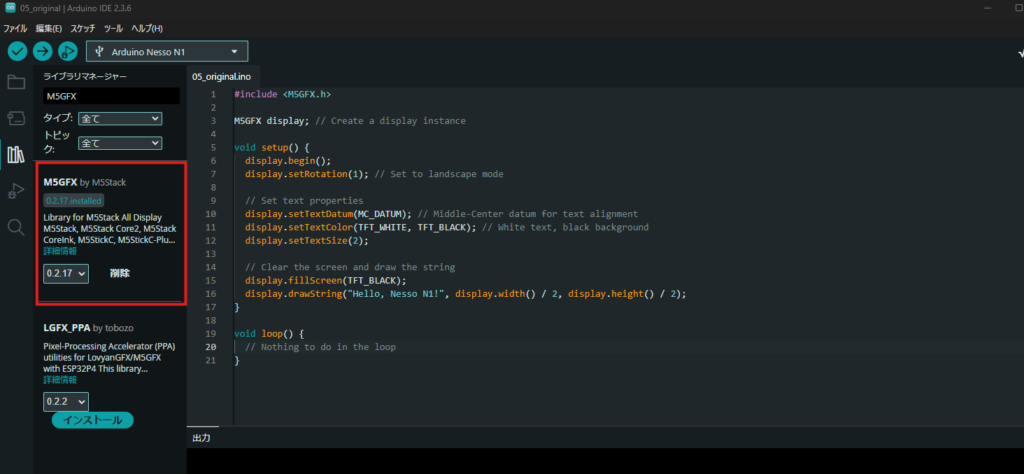Open the Sketchbook folder icon in sidebar
This screenshot has width=1024, height=474.
(x=16, y=82)
